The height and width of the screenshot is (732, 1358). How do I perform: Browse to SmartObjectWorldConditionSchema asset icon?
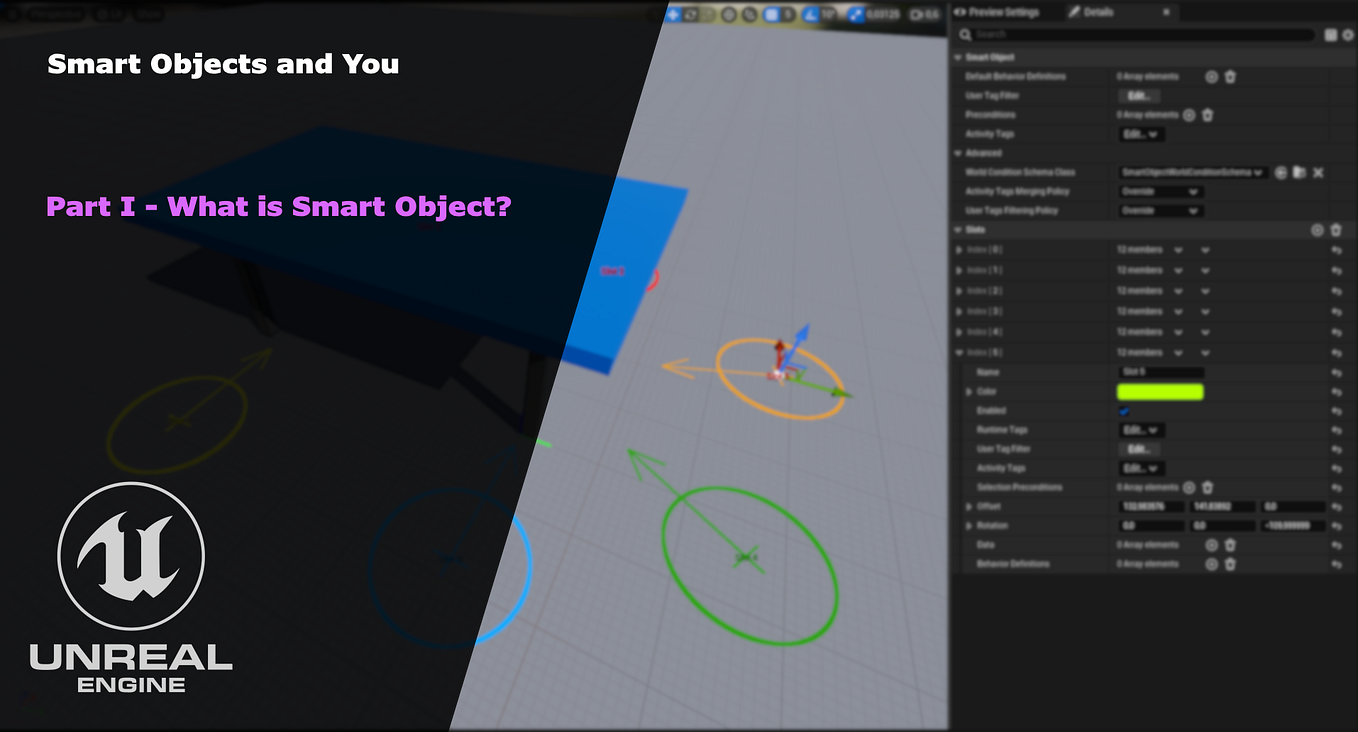pos(1299,173)
